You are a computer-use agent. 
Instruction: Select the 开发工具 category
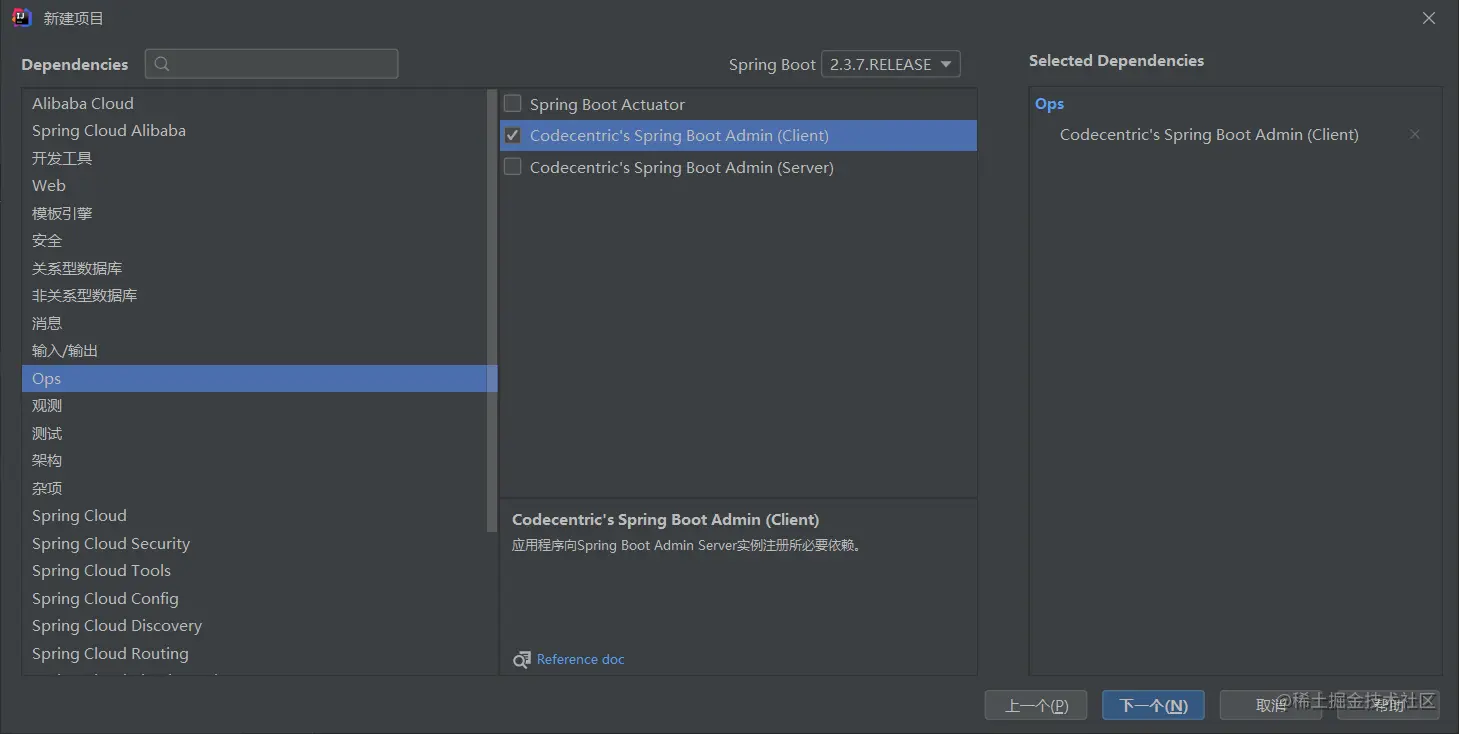[x=255, y=158]
